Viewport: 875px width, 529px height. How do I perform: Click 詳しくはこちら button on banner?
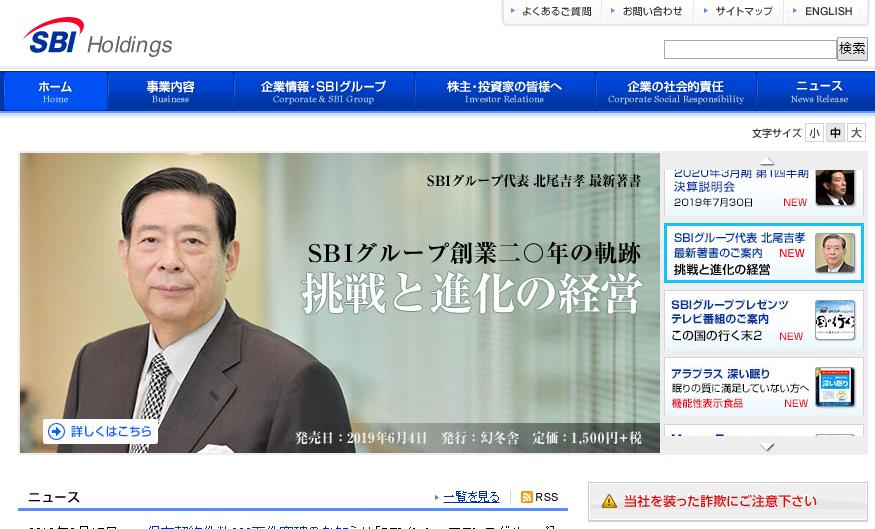coord(100,431)
